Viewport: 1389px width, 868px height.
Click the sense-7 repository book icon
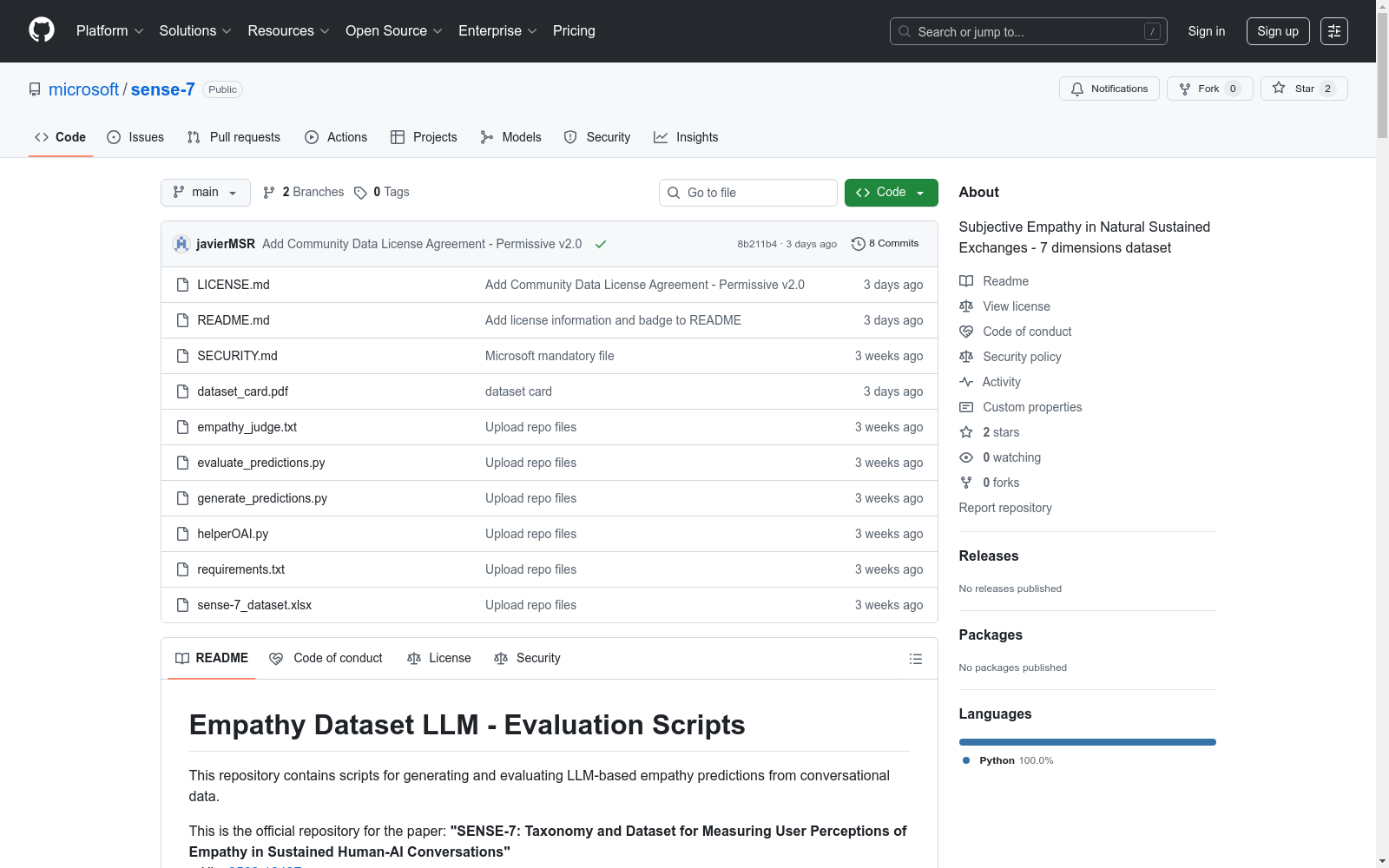pos(35,89)
